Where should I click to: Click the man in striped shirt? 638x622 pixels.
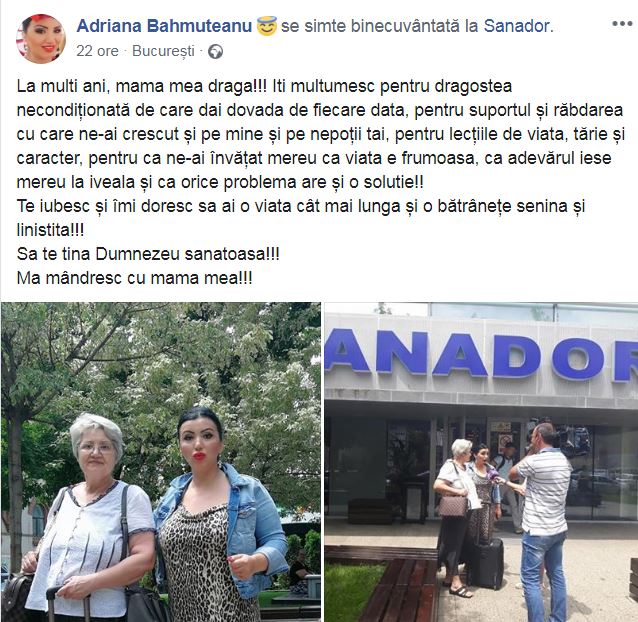pos(541,523)
